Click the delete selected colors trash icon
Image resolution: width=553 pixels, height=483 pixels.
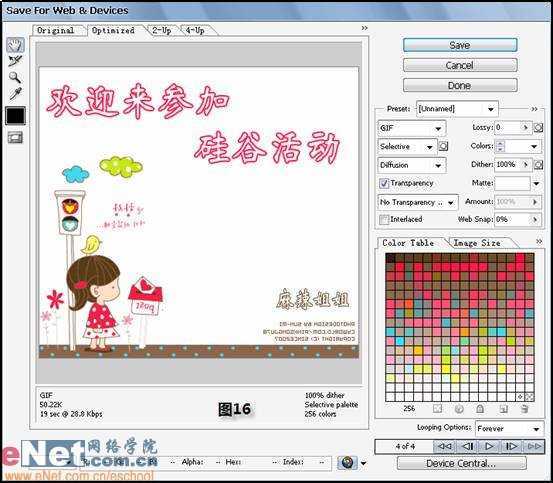click(x=524, y=409)
